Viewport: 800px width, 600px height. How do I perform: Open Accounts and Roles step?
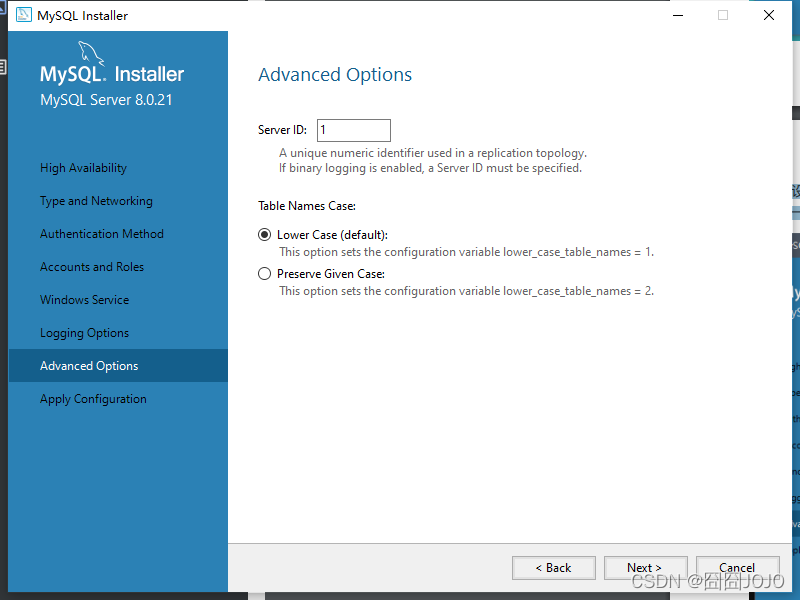click(92, 267)
